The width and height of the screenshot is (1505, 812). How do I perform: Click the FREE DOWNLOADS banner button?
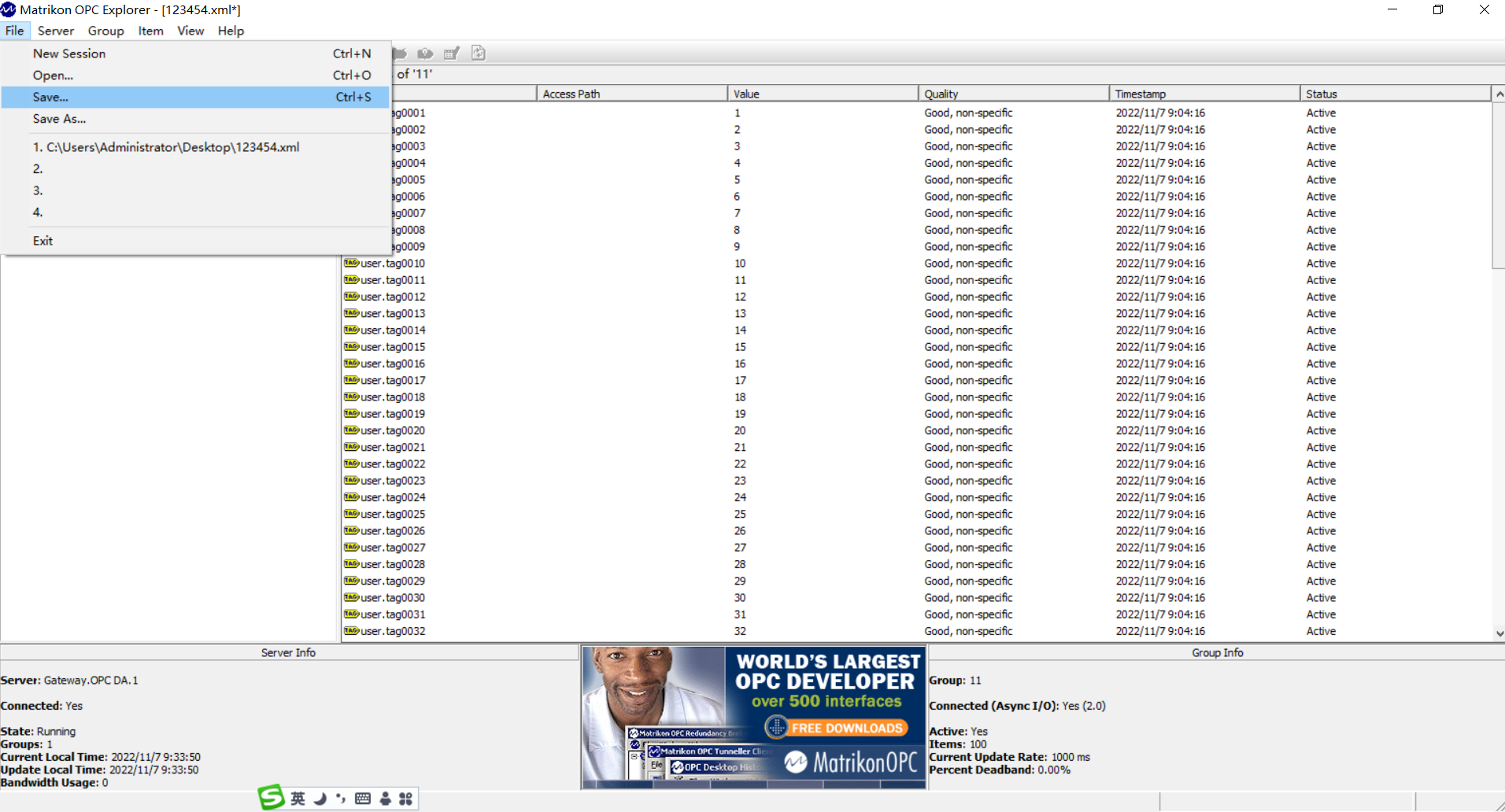click(837, 728)
